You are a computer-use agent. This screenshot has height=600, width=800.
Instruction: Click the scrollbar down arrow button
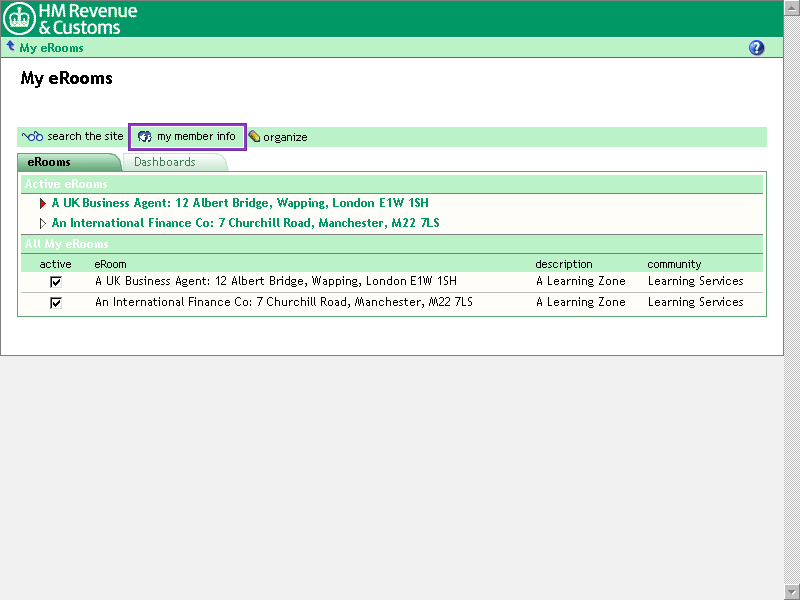[x=791, y=591]
